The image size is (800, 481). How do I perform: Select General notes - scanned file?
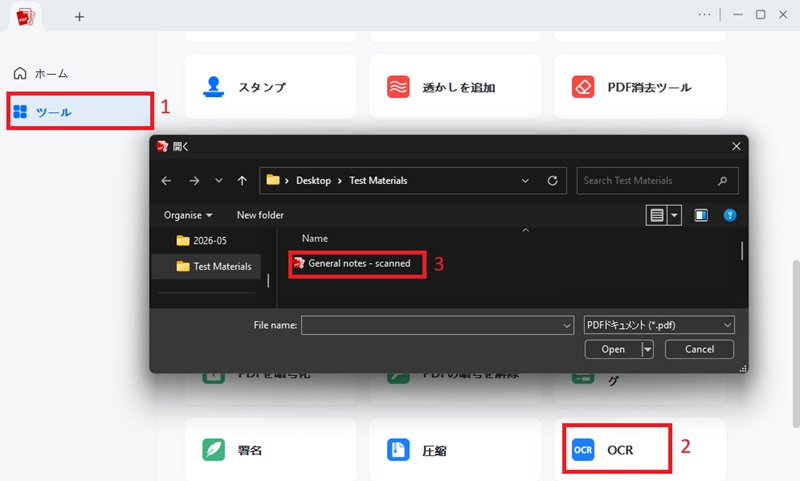tap(352, 263)
